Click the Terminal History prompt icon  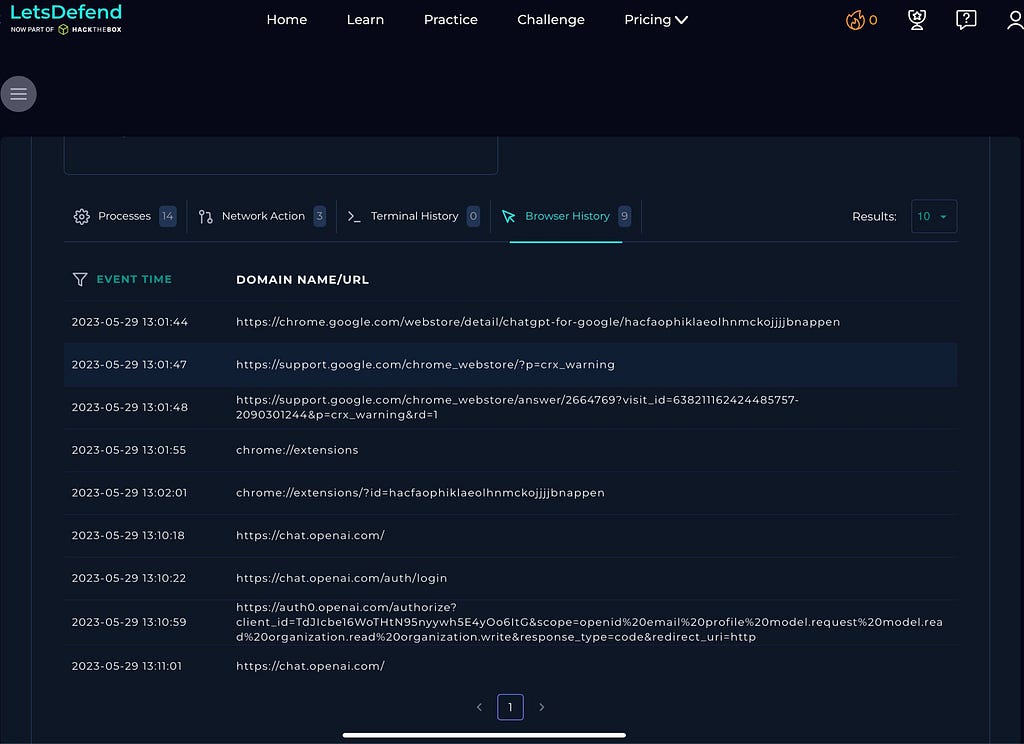(x=354, y=216)
